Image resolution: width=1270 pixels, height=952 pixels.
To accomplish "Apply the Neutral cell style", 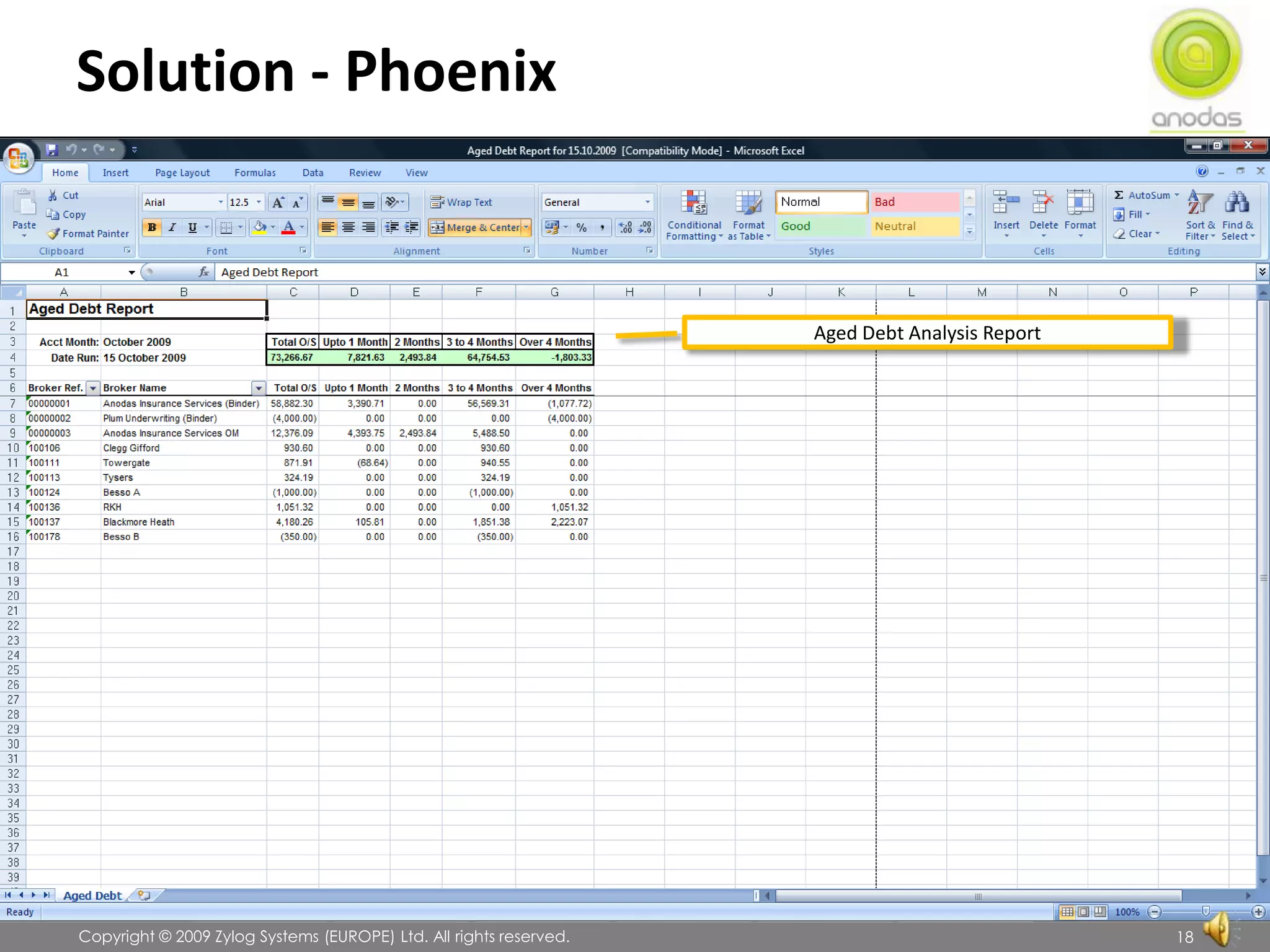I will click(914, 226).
